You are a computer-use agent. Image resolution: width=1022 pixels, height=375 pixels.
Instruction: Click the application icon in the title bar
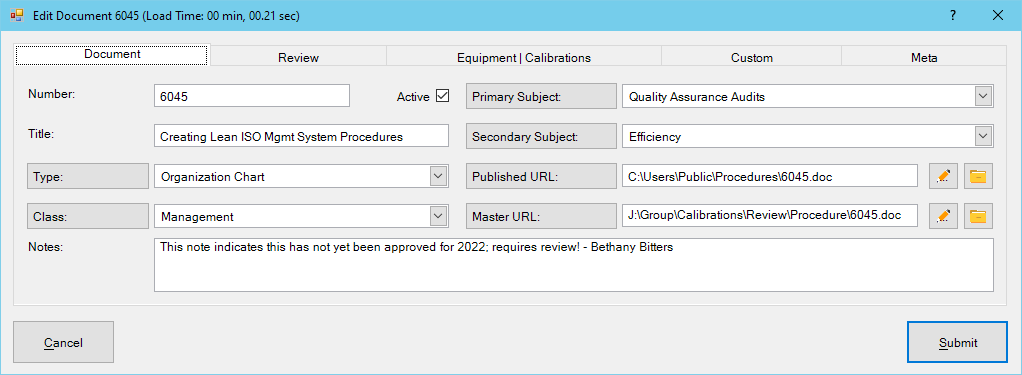[x=16, y=15]
